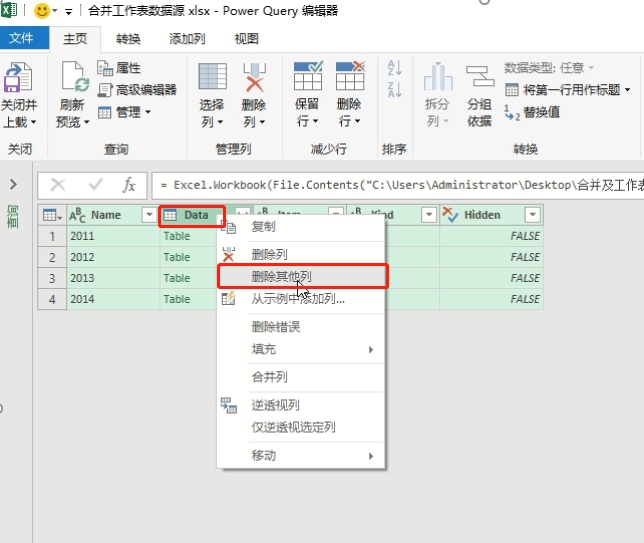
Task: Click the 保留行 (Keep Rows) icon
Action: 308,76
